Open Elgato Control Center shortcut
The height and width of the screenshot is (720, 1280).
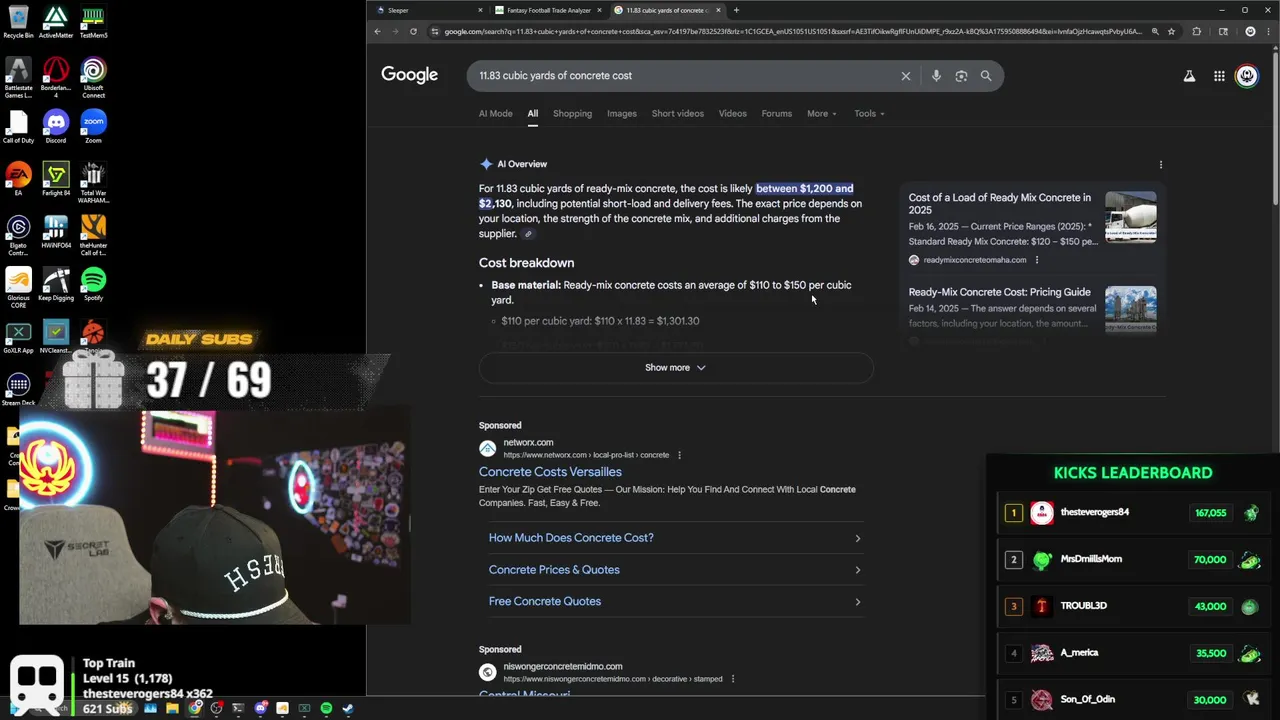(18, 232)
